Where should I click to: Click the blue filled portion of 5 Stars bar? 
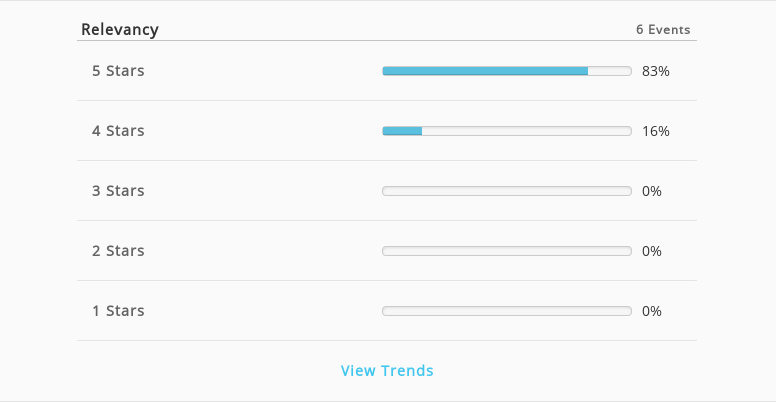[485, 71]
